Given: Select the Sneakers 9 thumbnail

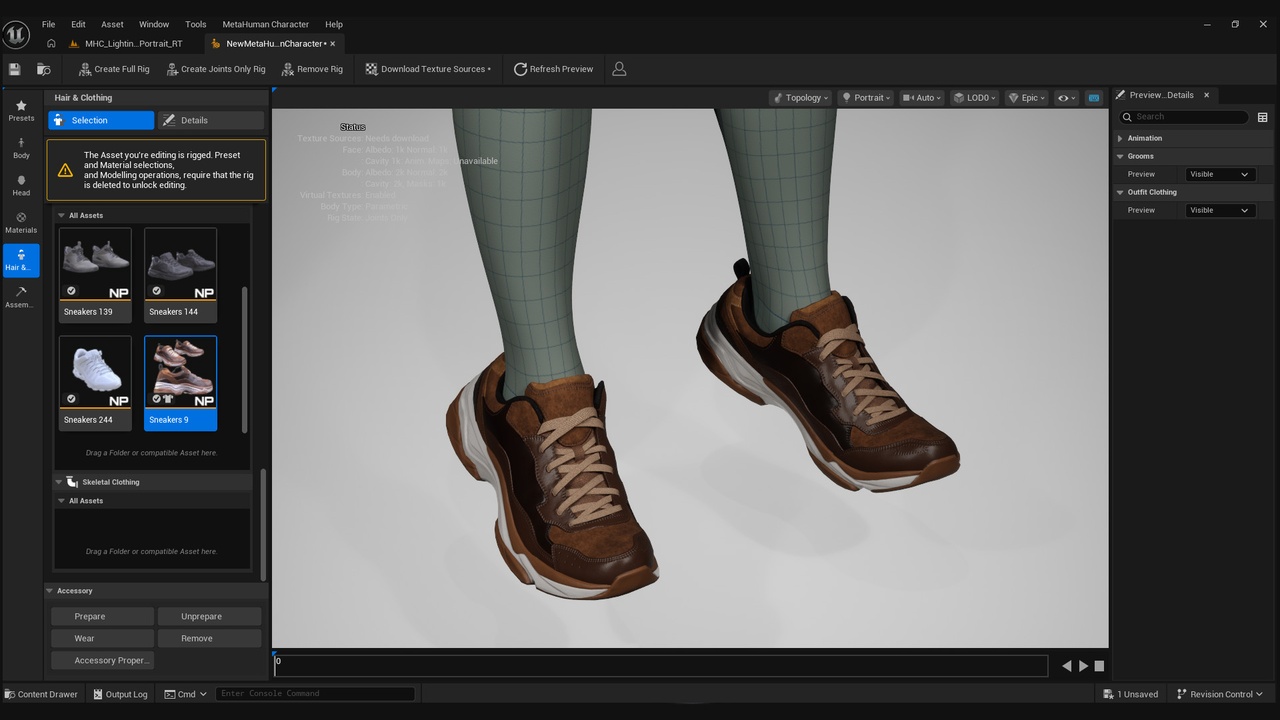Looking at the screenshot, I should tap(180, 382).
